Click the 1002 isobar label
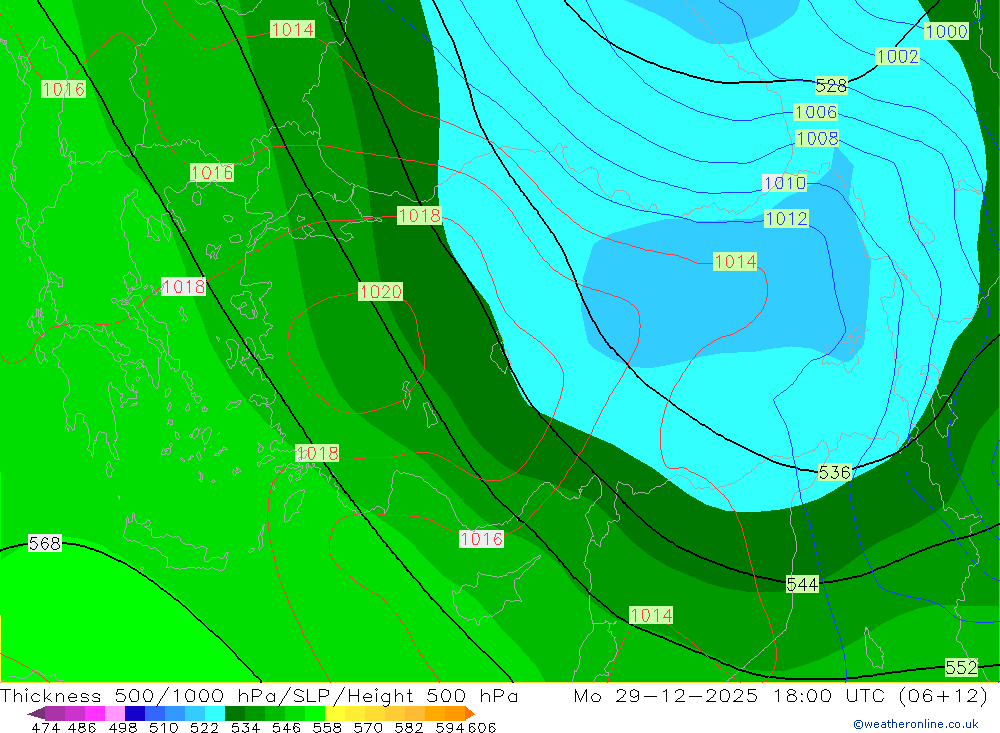The height and width of the screenshot is (733, 1000). click(x=897, y=56)
